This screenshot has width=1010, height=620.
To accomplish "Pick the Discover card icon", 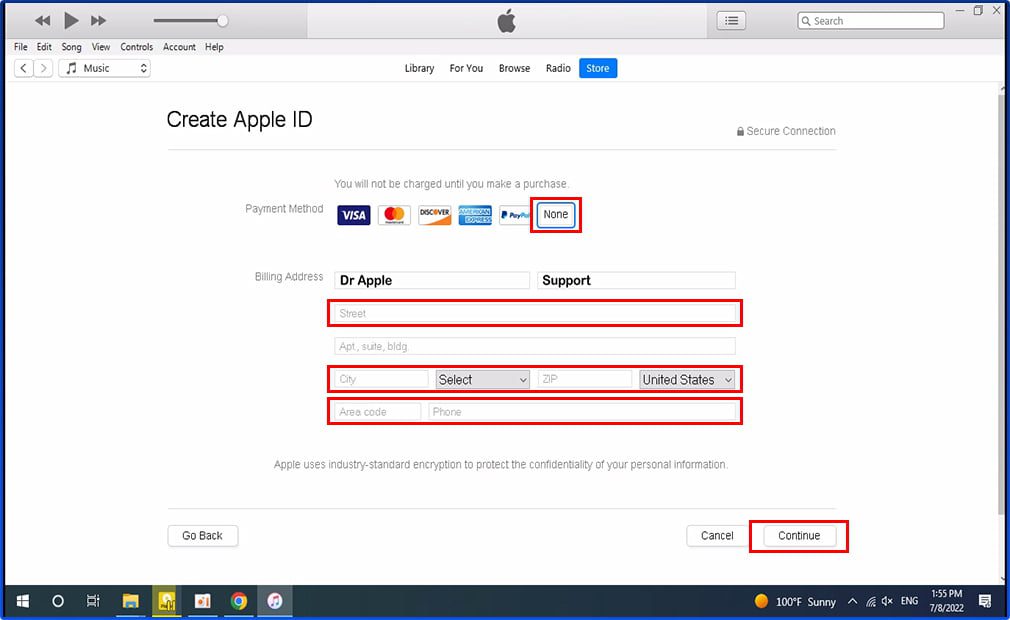I will click(435, 215).
